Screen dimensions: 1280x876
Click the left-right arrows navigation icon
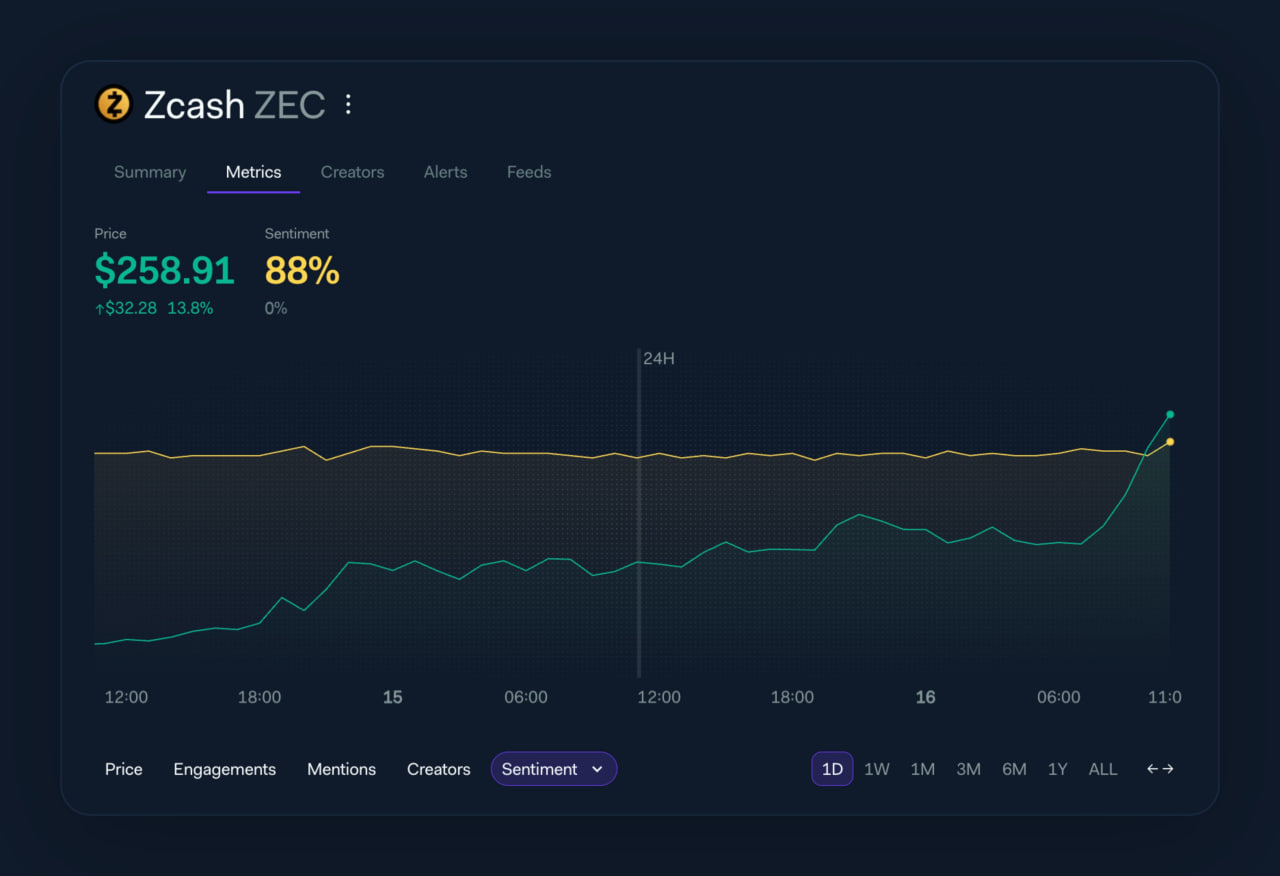point(1160,769)
